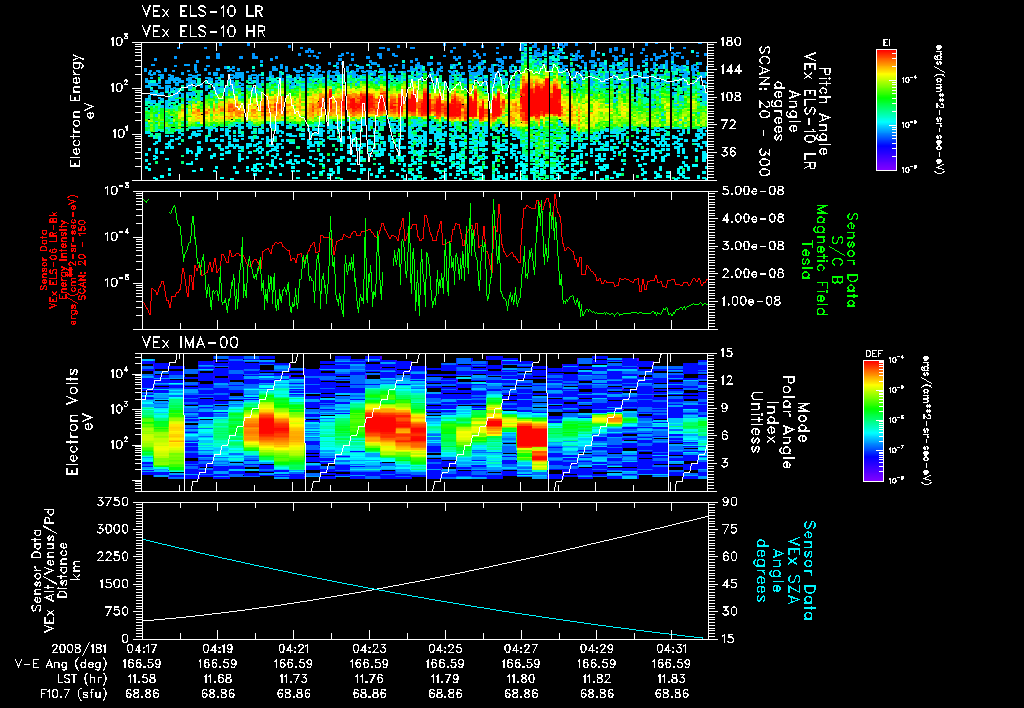Click the 'Electron Energy eV' axis label
This screenshot has height=708, width=1024.
point(82,110)
